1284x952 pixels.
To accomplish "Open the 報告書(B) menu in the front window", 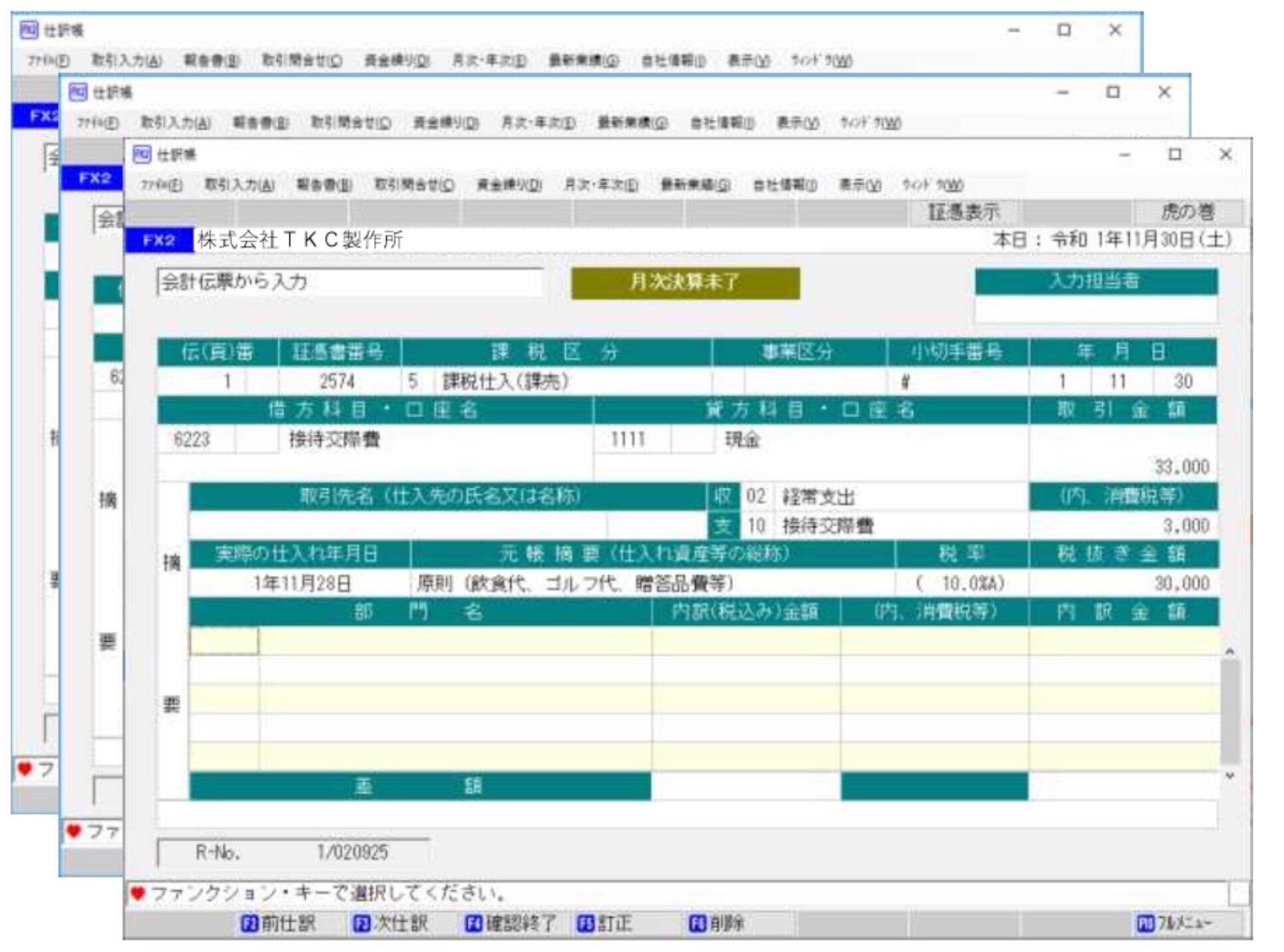I will pyautogui.click(x=323, y=185).
